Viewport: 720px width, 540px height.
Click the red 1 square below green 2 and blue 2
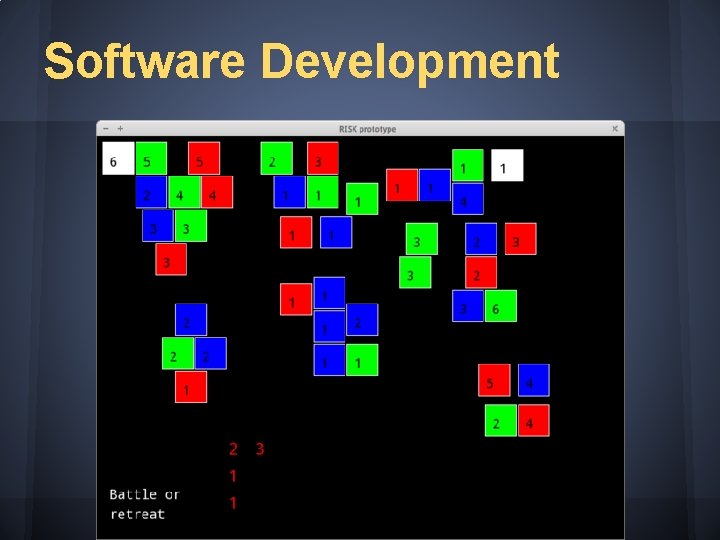[191, 387]
